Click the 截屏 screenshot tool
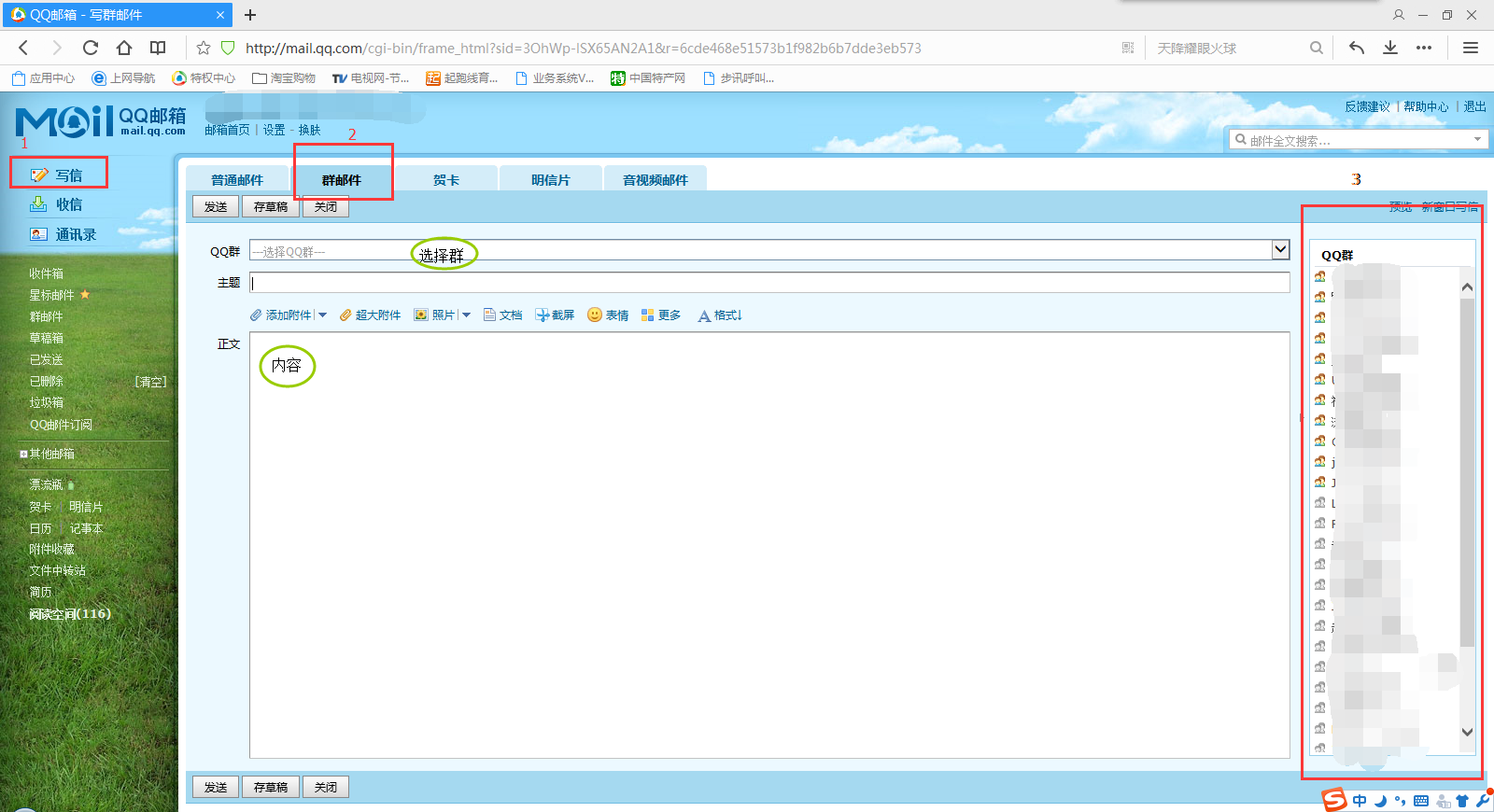 point(555,315)
